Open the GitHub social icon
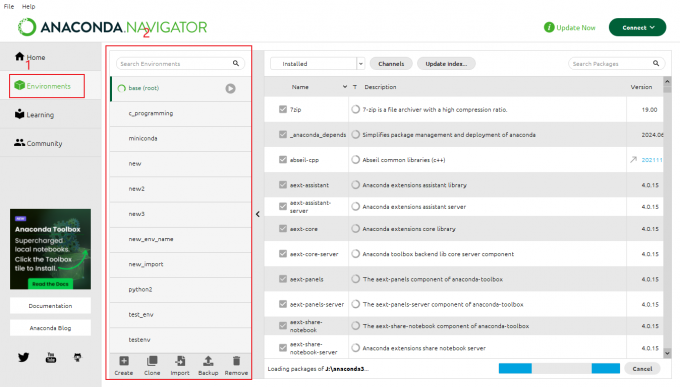Viewport: 680px width, 387px height. (x=77, y=357)
